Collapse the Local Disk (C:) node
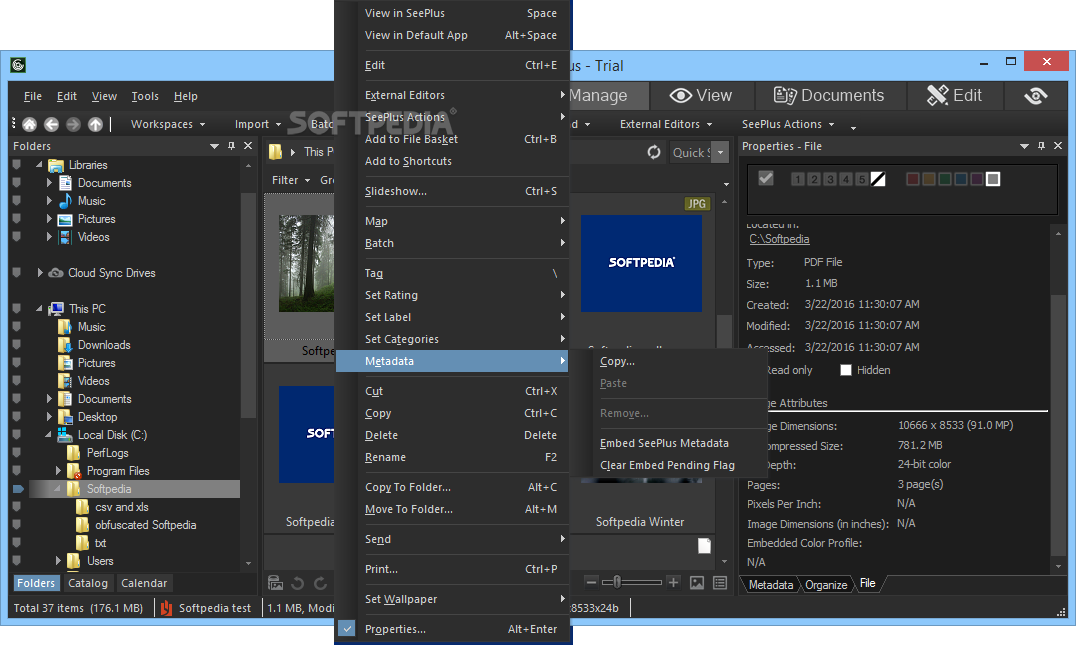The height and width of the screenshot is (645, 1076). click(x=48, y=434)
